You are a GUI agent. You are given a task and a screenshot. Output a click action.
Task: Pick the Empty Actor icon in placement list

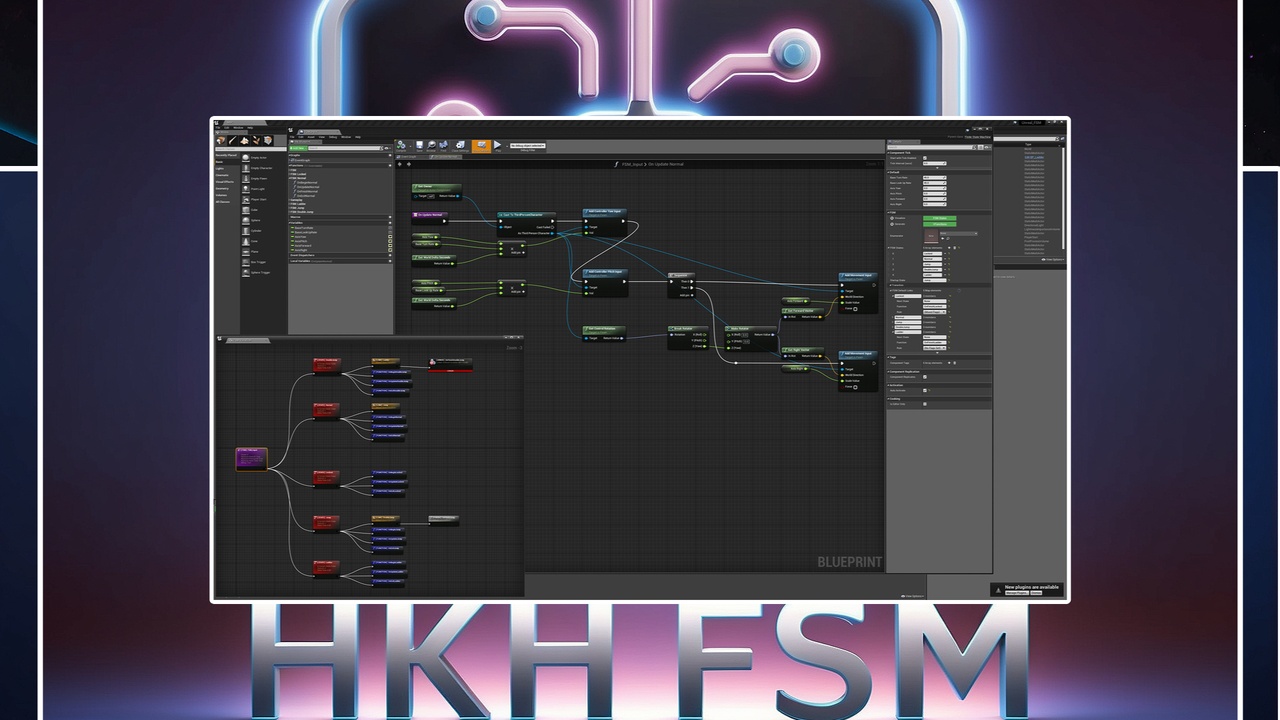tap(246, 157)
